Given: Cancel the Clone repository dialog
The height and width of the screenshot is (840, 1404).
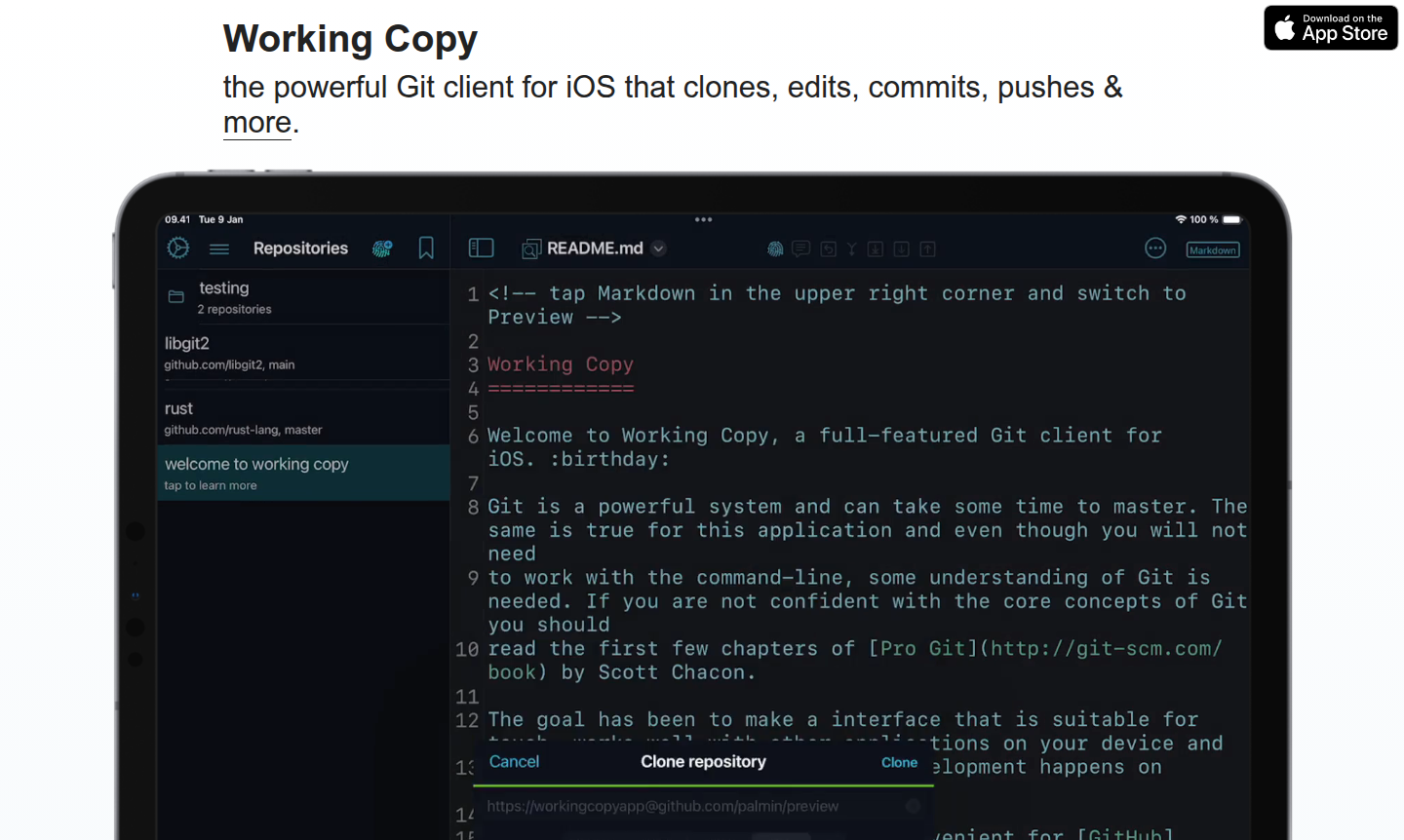Looking at the screenshot, I should 514,762.
